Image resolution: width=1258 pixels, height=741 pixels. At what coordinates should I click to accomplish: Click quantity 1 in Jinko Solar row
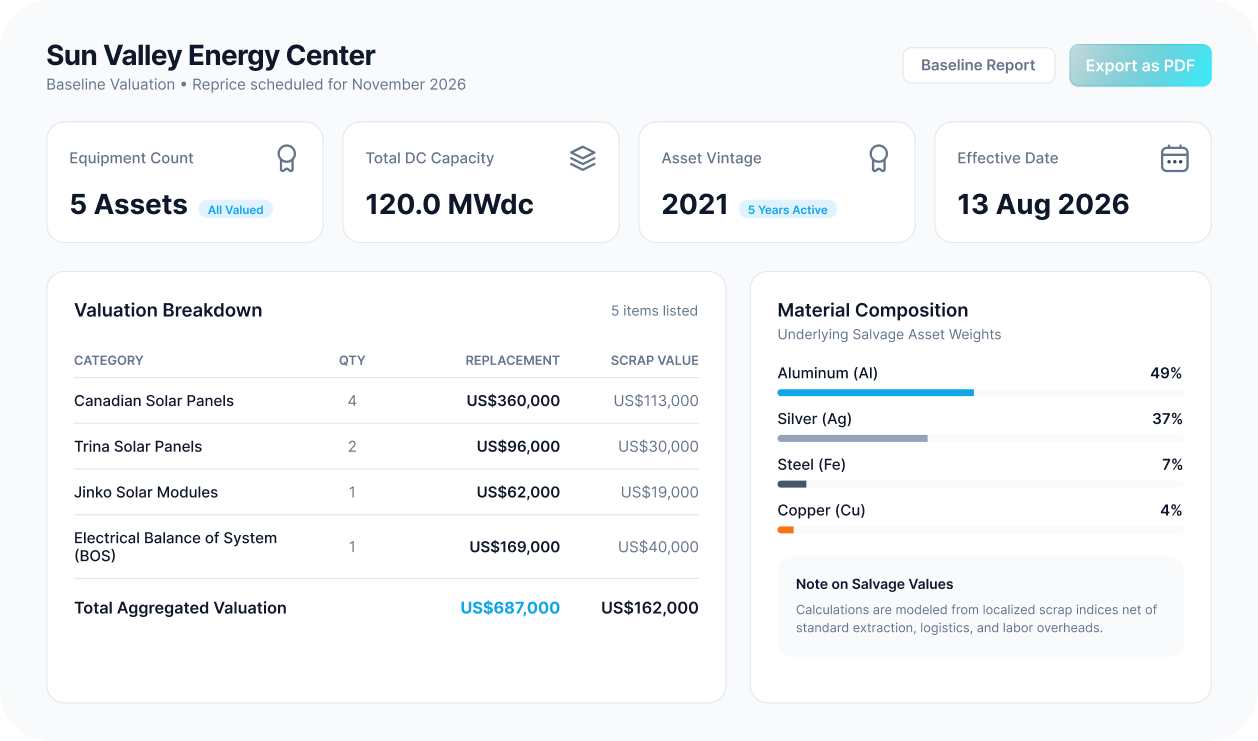coord(352,492)
